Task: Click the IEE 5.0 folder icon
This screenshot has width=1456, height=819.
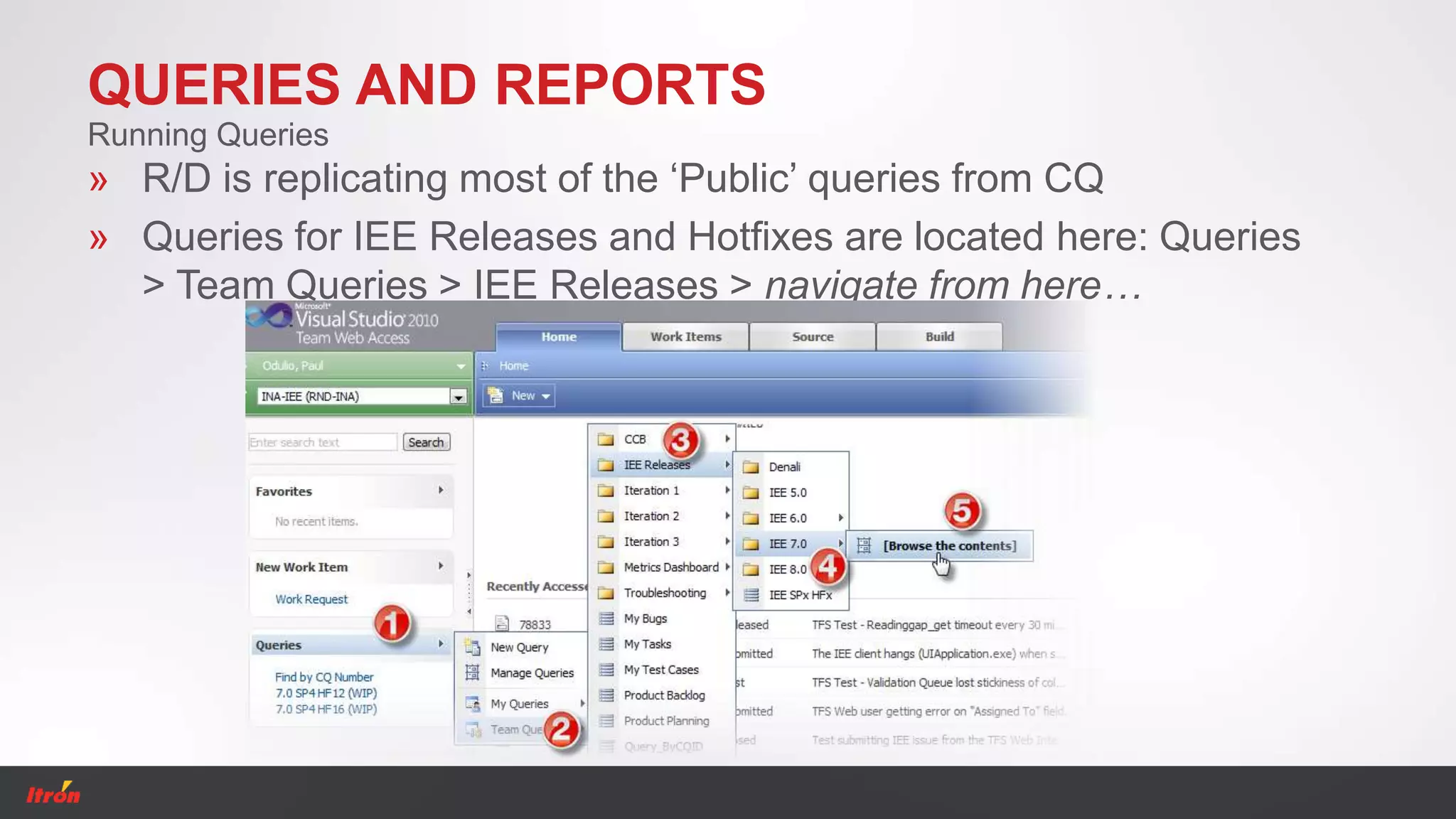Action: (751, 493)
